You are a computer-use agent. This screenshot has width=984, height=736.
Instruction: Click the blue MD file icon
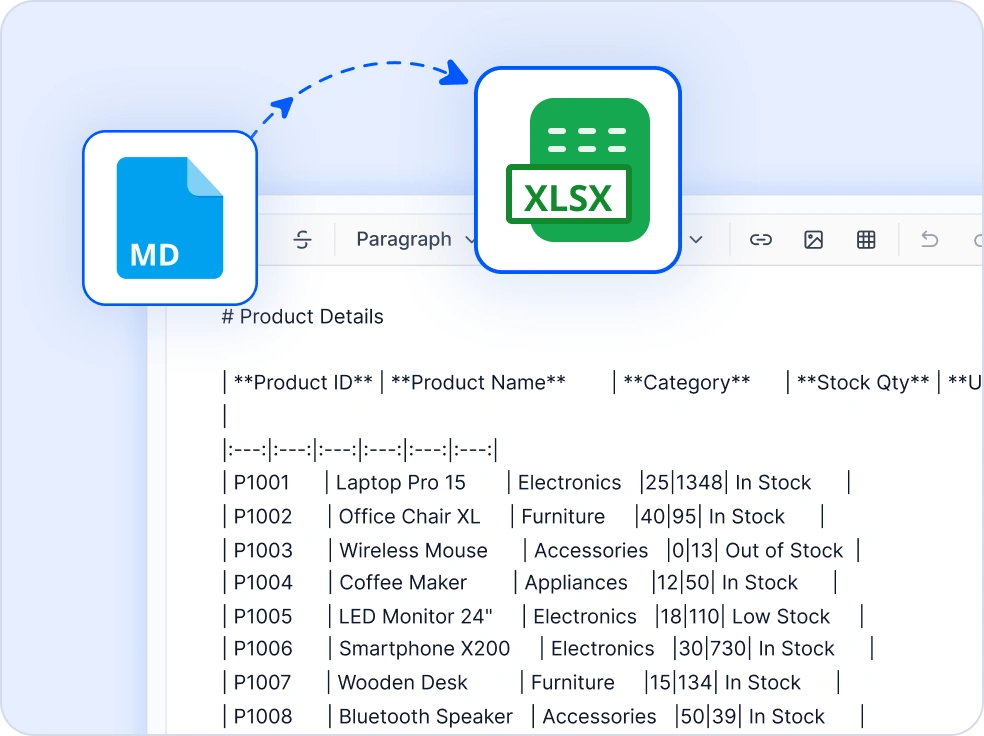click(170, 218)
